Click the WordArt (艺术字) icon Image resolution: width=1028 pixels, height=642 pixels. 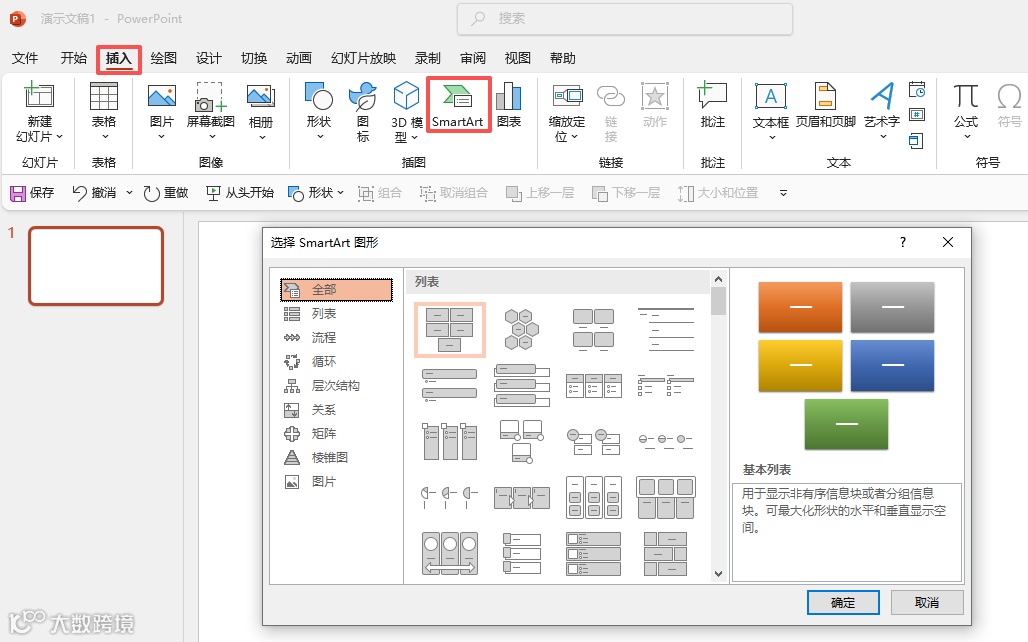point(882,96)
